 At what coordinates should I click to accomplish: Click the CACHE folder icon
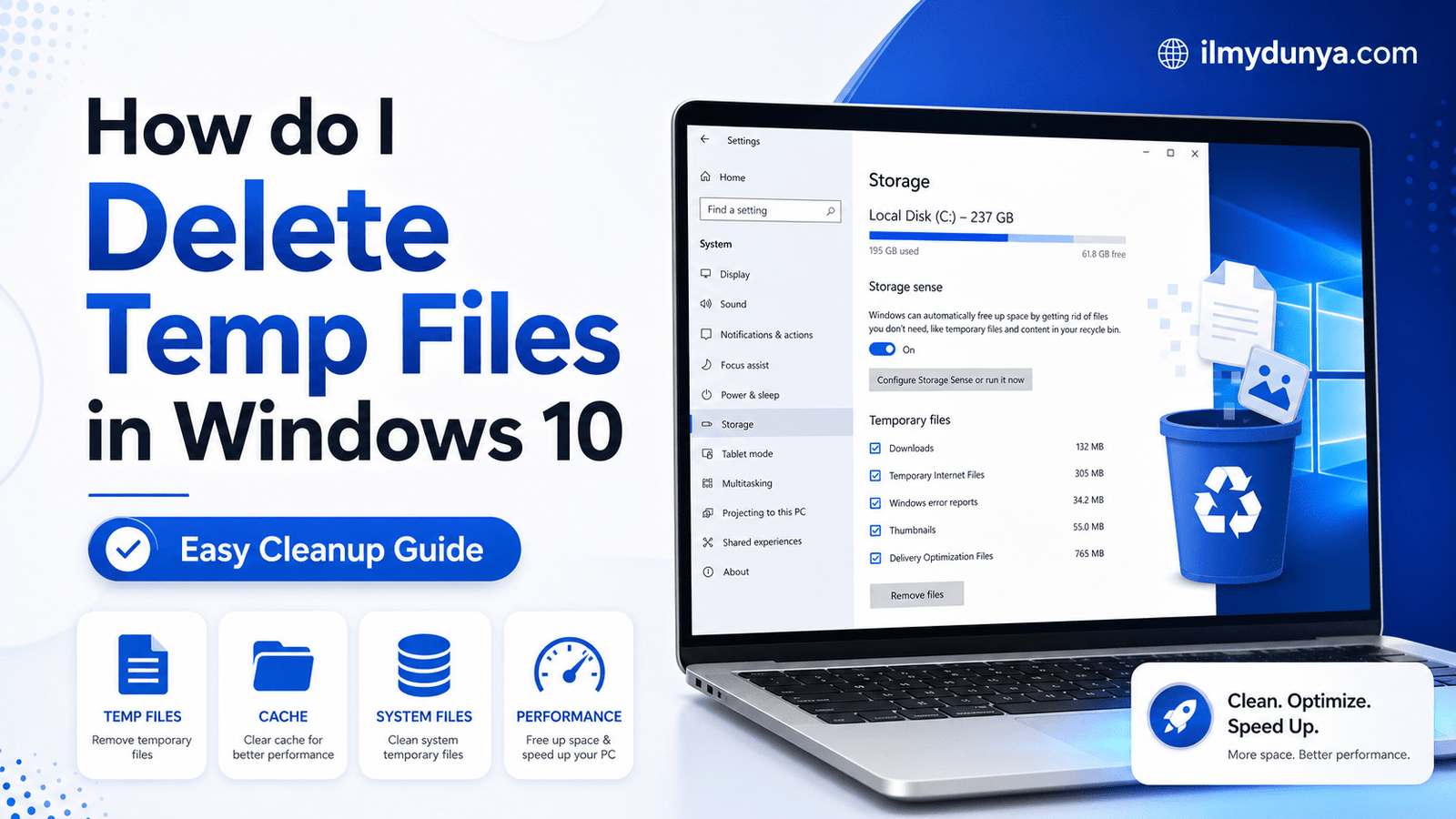[283, 666]
